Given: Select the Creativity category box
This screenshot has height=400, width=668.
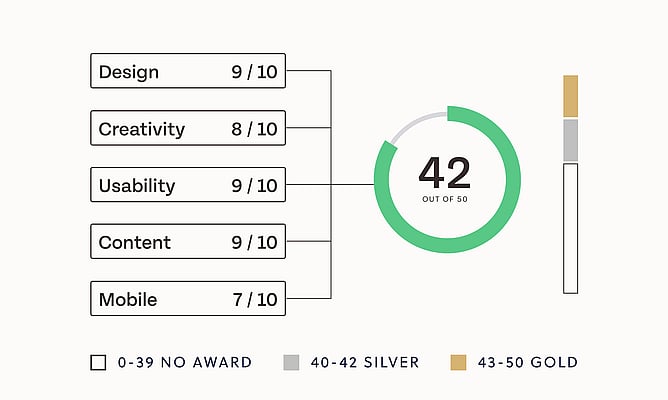Looking at the screenshot, I should pos(188,129).
